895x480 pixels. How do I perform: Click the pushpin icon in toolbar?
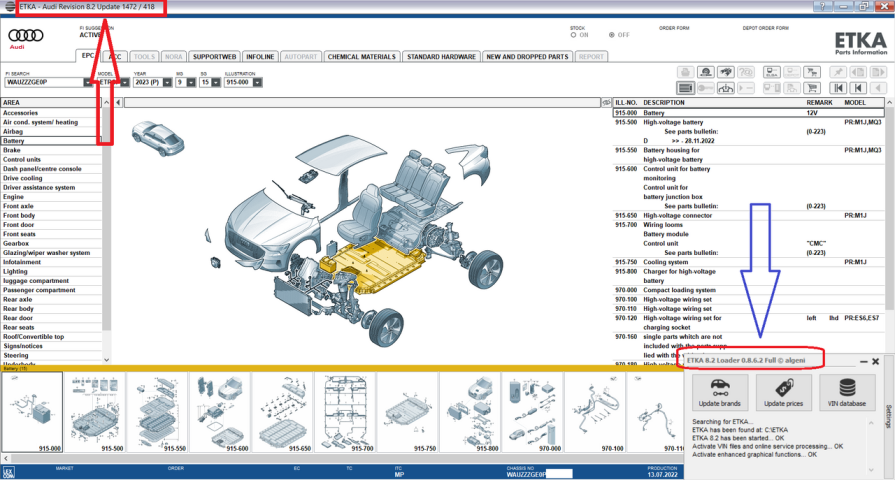coord(838,72)
